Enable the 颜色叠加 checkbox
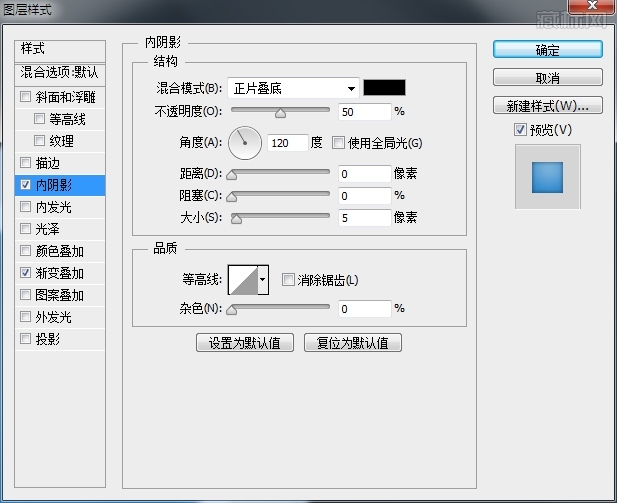Screen dimensions: 617x503 pos(26,251)
